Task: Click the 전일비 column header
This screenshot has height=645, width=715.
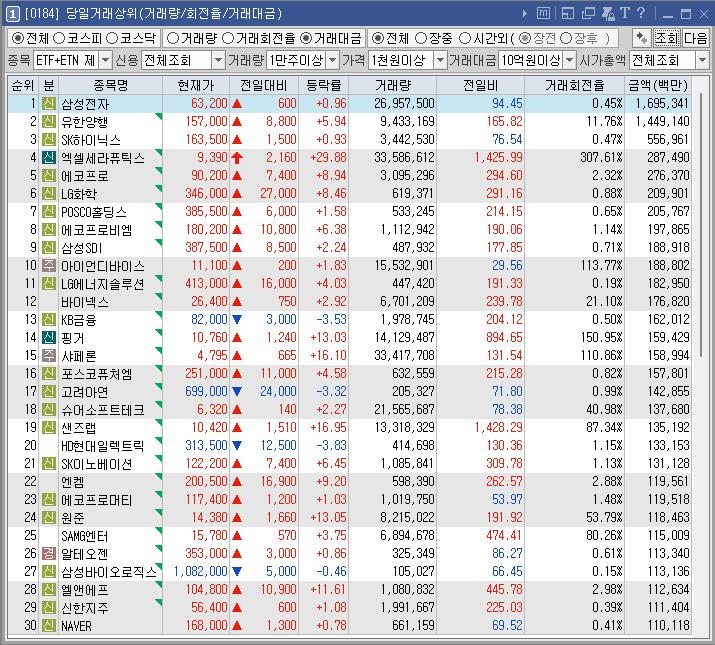Action: tap(481, 85)
